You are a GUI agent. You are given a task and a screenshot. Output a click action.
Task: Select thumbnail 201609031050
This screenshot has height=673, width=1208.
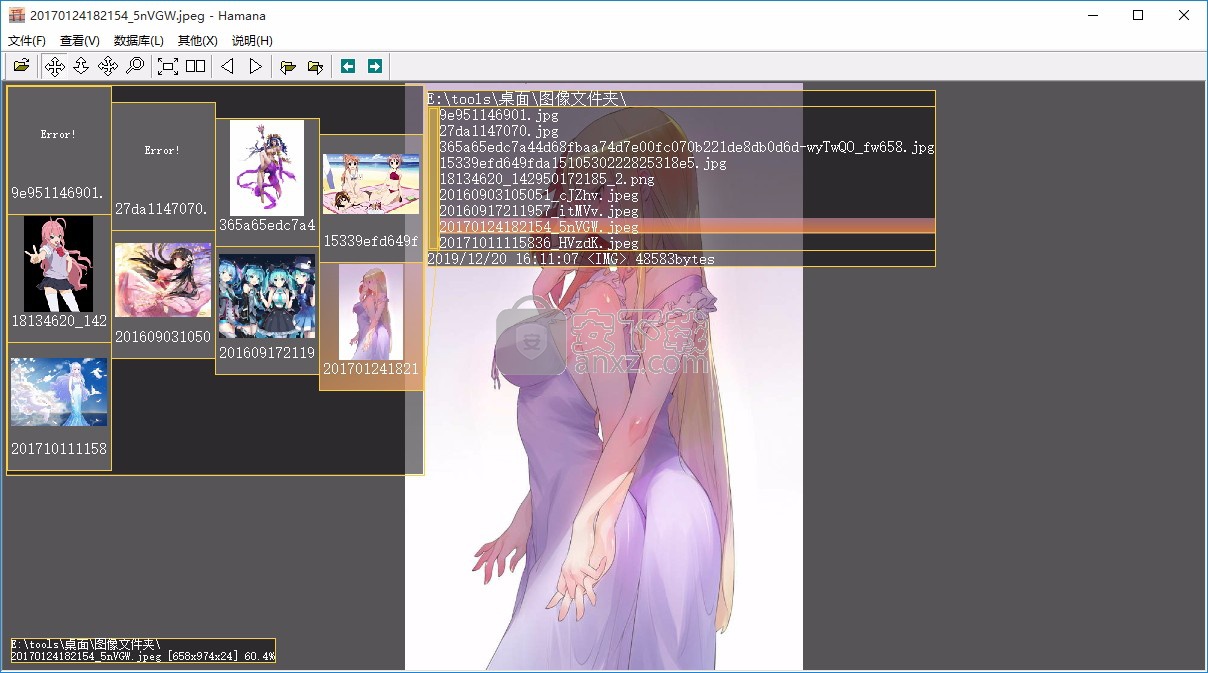[163, 294]
